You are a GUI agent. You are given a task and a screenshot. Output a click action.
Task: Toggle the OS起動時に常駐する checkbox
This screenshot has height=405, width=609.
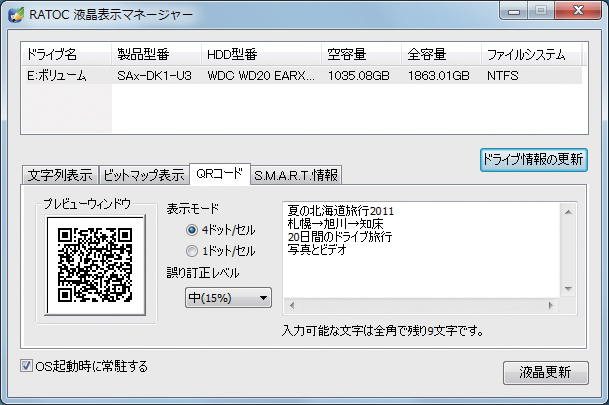coord(26,365)
